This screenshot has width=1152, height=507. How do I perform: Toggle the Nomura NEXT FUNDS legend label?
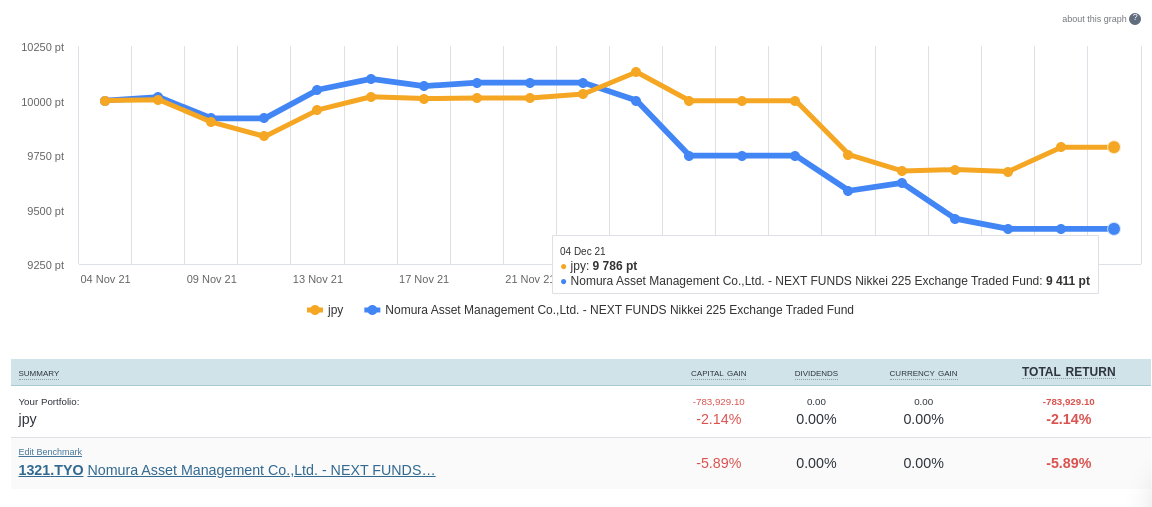point(619,310)
